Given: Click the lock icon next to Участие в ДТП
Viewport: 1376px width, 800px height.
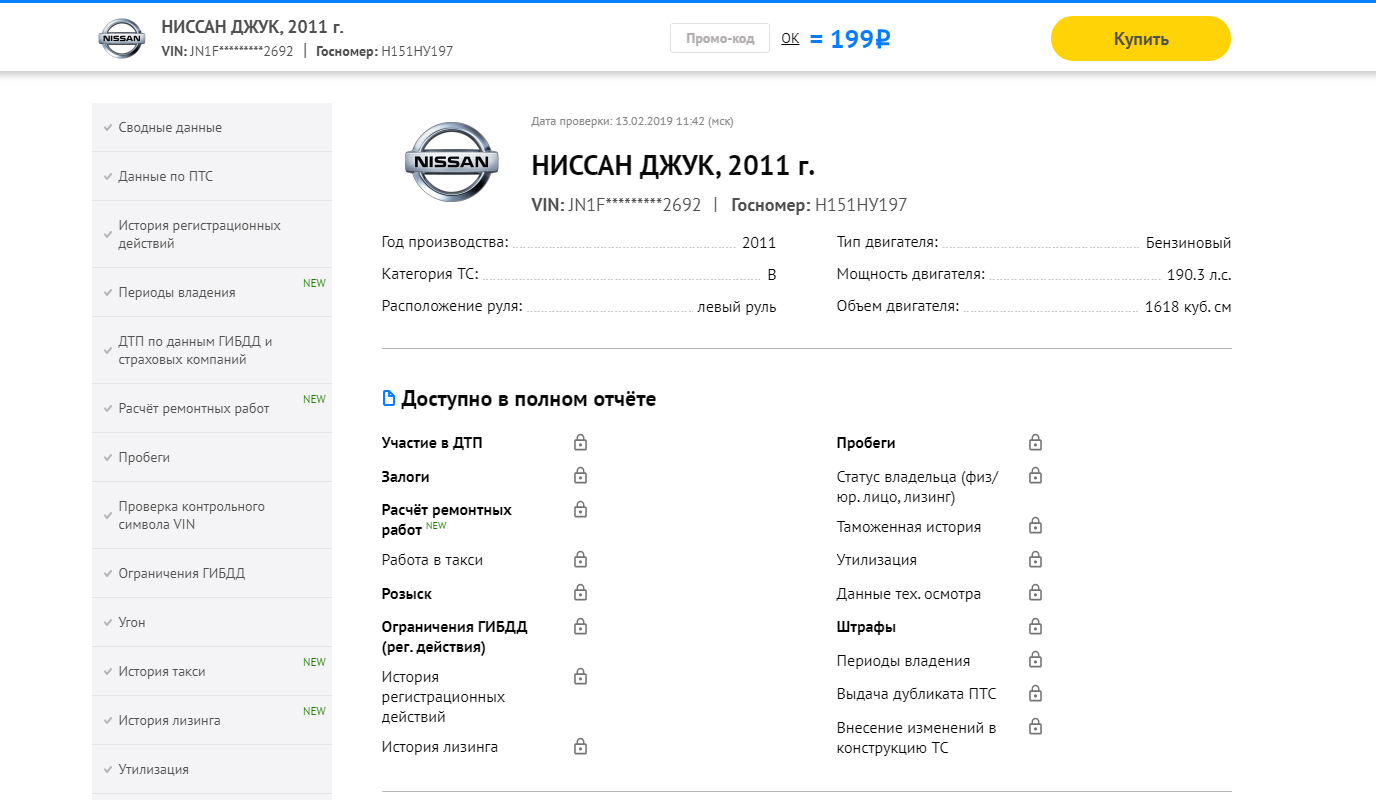Looking at the screenshot, I should pos(580,442).
